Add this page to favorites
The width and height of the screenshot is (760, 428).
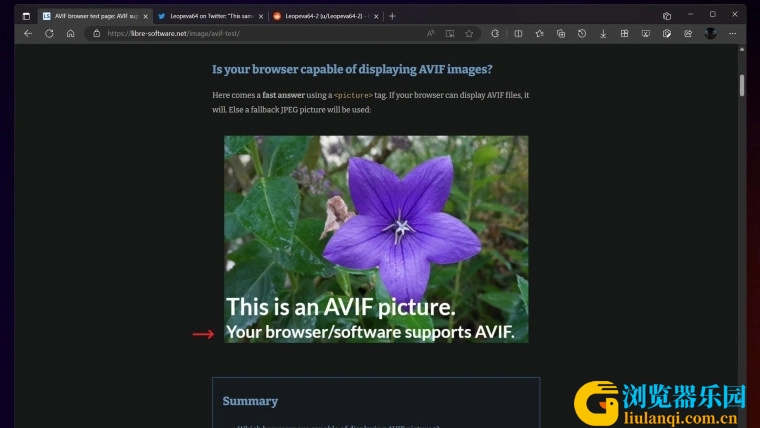(469, 33)
